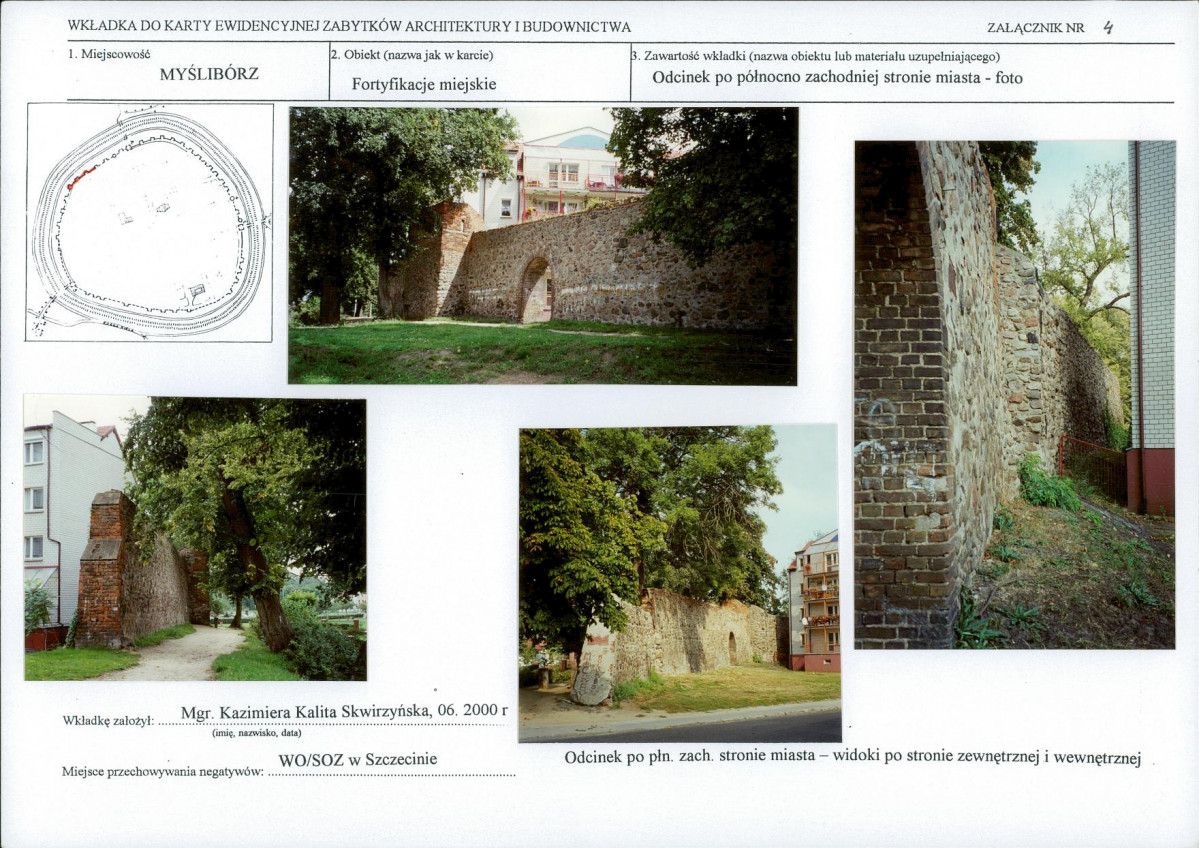Click the 'ZAŁĄCZNIK NR' label

click(1035, 28)
